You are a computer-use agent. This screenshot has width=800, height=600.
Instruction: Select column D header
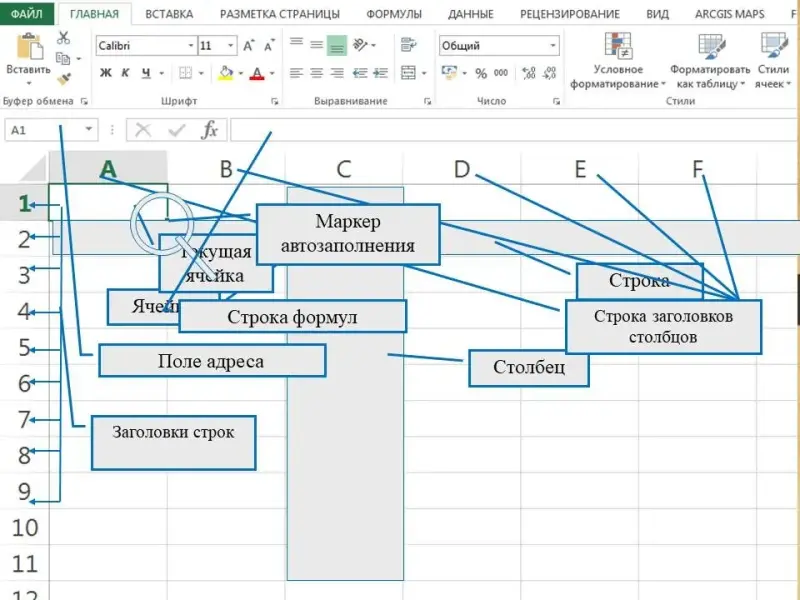[461, 169]
